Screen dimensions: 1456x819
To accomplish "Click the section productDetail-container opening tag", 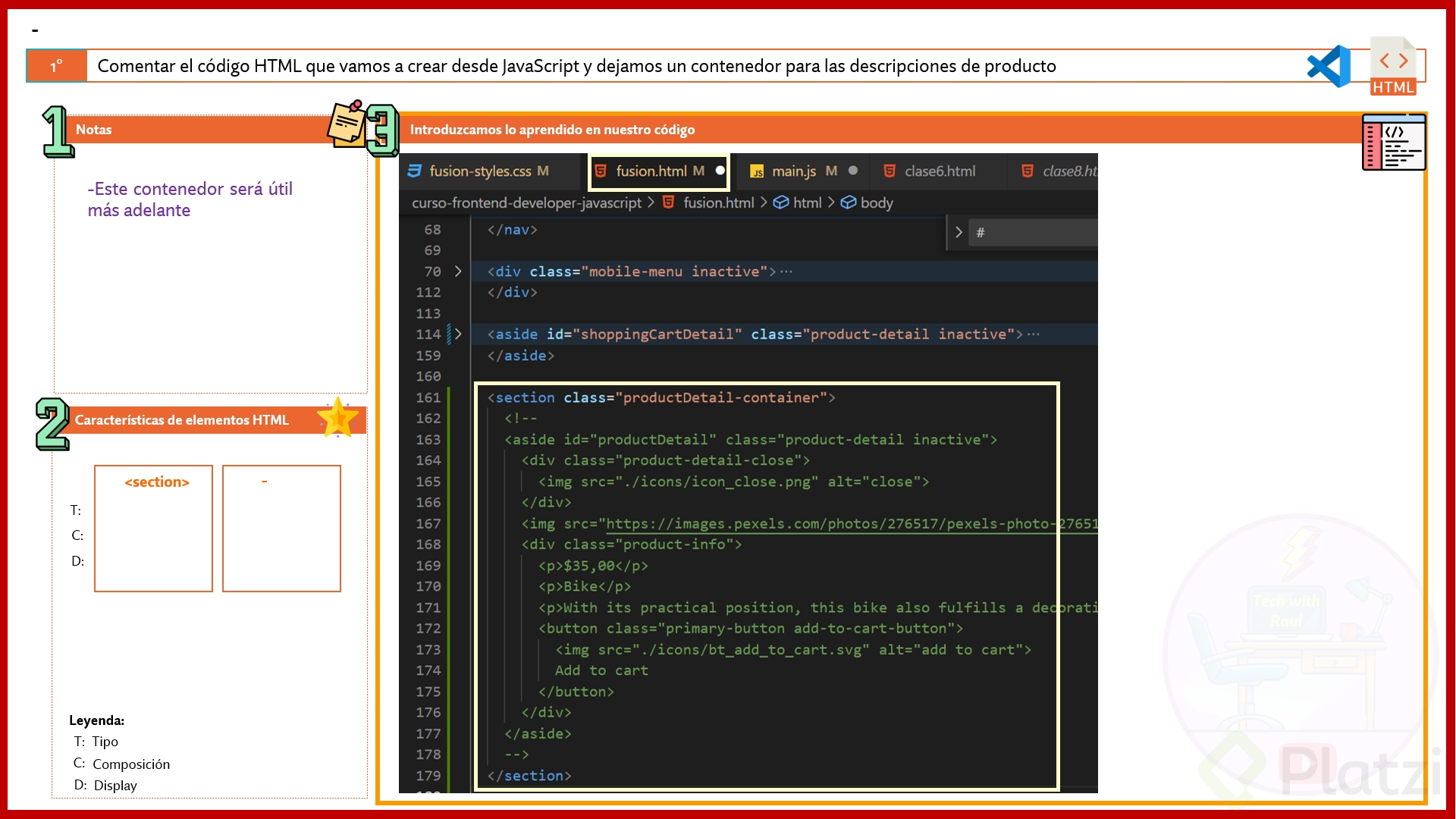I will point(661,397).
